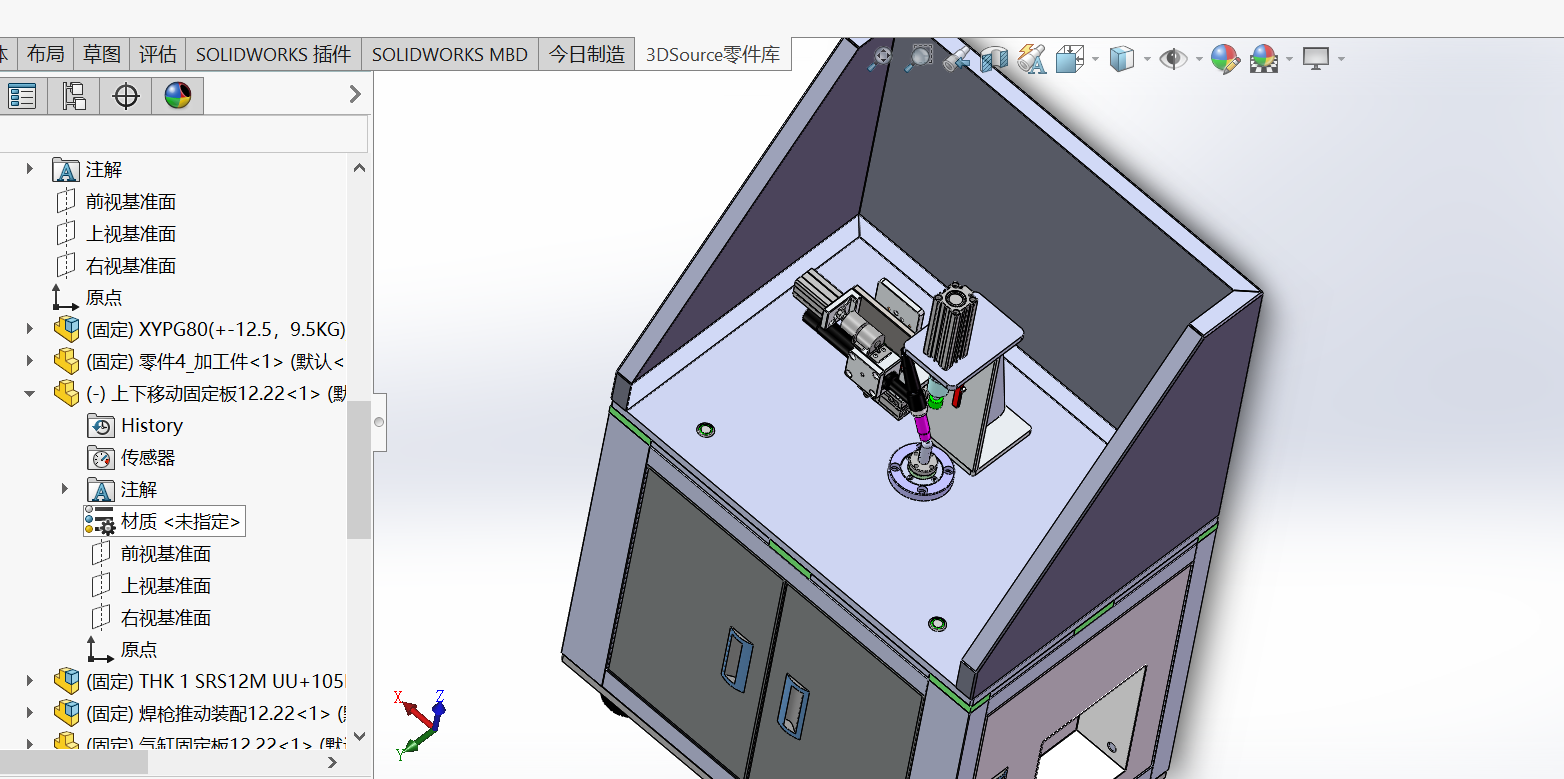Switch to the DimXpertManager tab
1564x779 pixels.
(x=126, y=96)
